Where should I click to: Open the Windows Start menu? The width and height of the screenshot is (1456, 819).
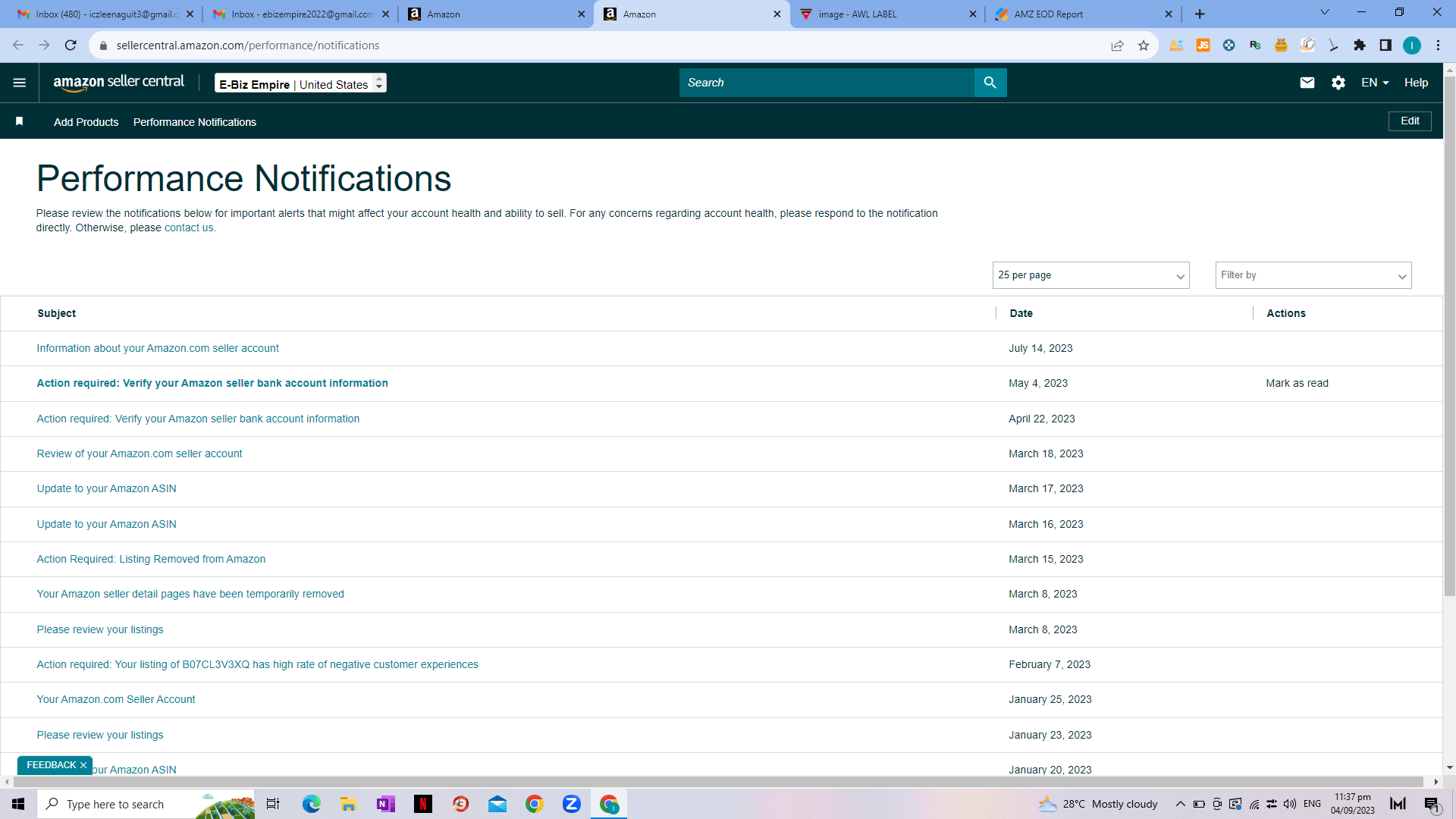[x=18, y=804]
